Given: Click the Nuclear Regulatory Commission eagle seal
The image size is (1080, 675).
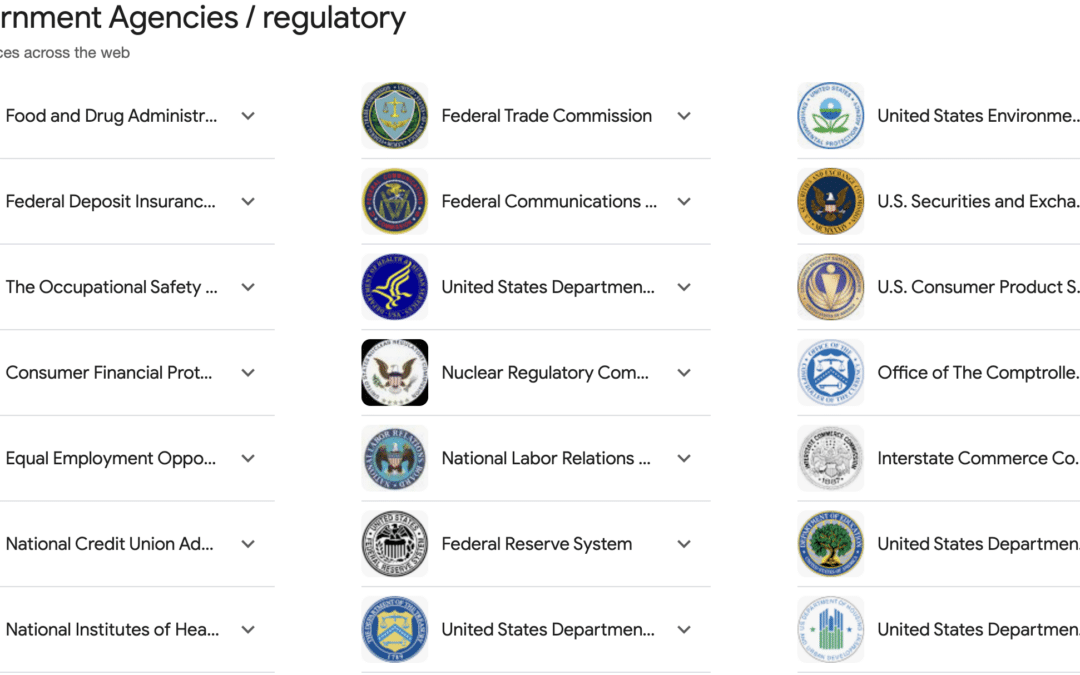Looking at the screenshot, I should point(394,373).
